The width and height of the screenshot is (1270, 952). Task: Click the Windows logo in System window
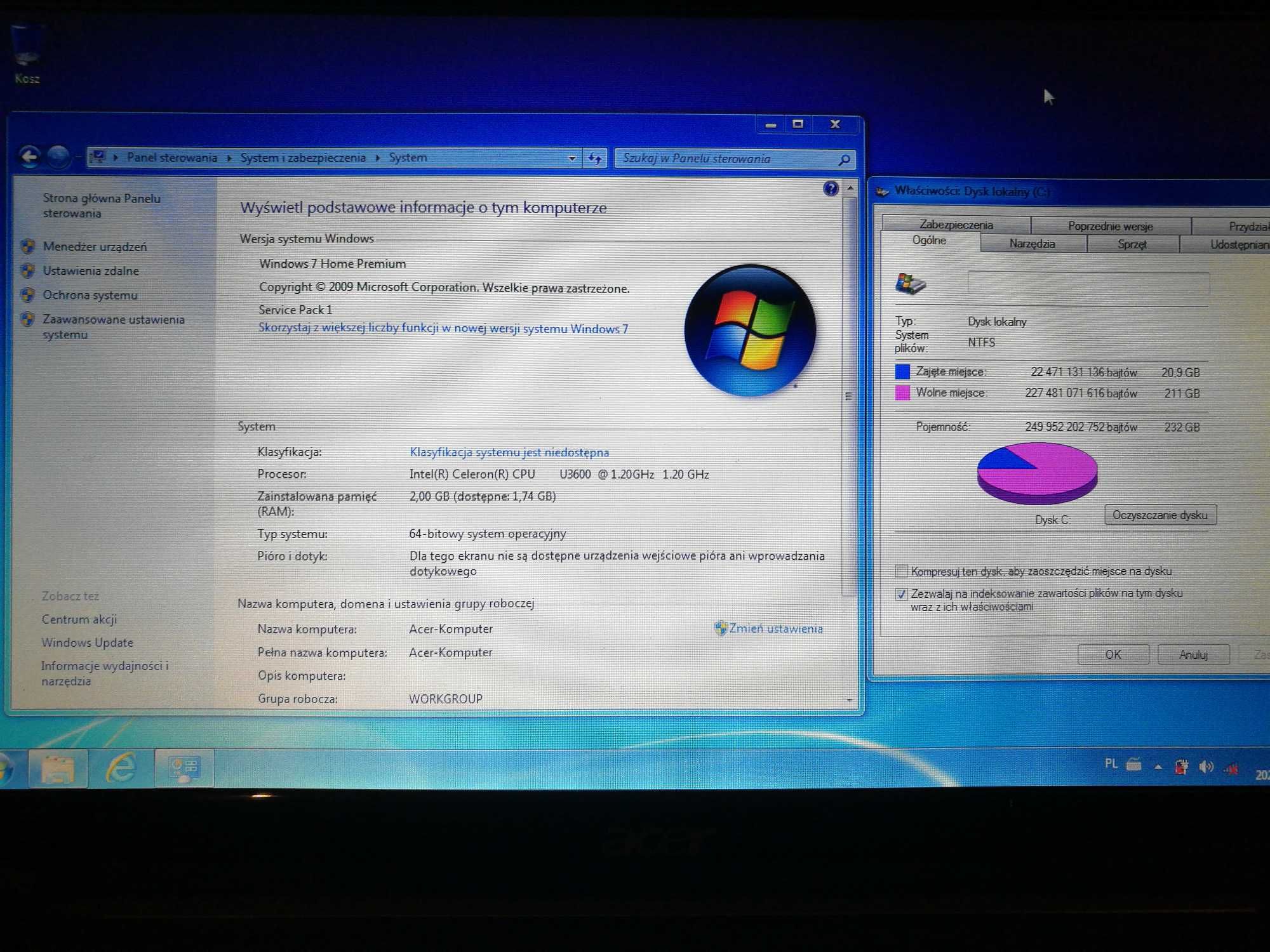[x=750, y=331]
